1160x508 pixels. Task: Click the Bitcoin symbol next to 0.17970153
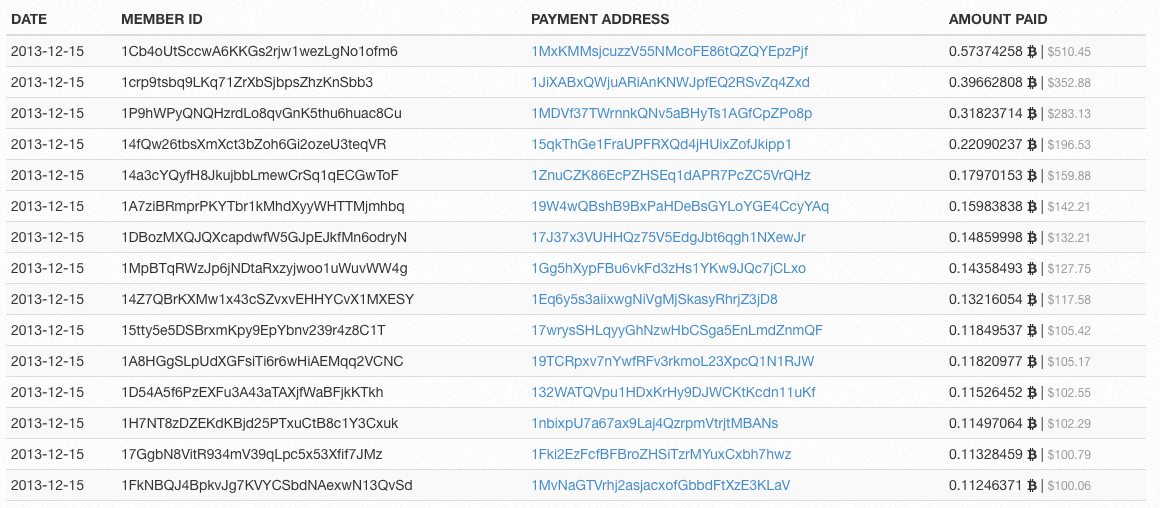tap(1031, 176)
